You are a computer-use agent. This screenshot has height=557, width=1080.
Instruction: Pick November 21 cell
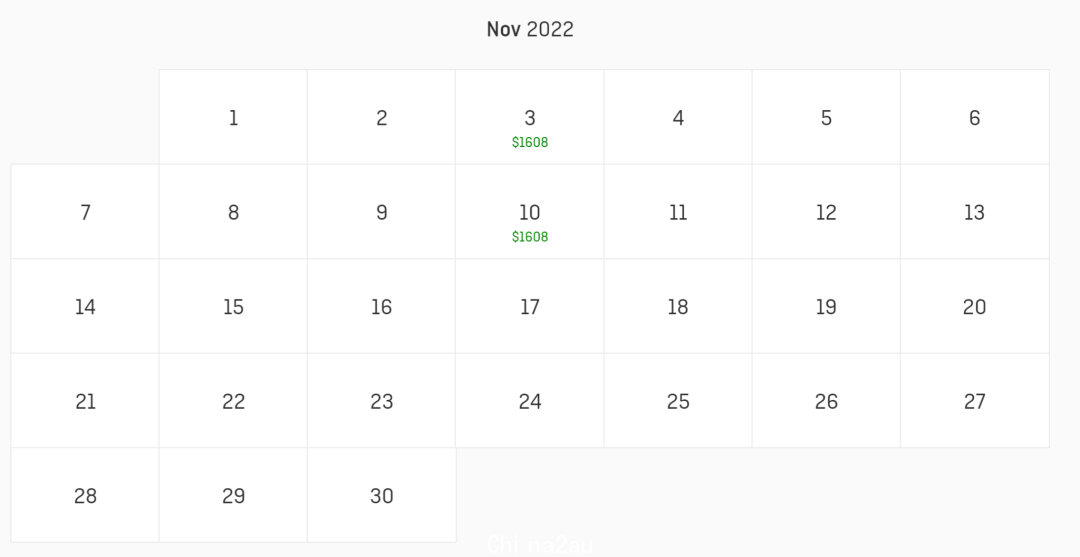pos(85,401)
